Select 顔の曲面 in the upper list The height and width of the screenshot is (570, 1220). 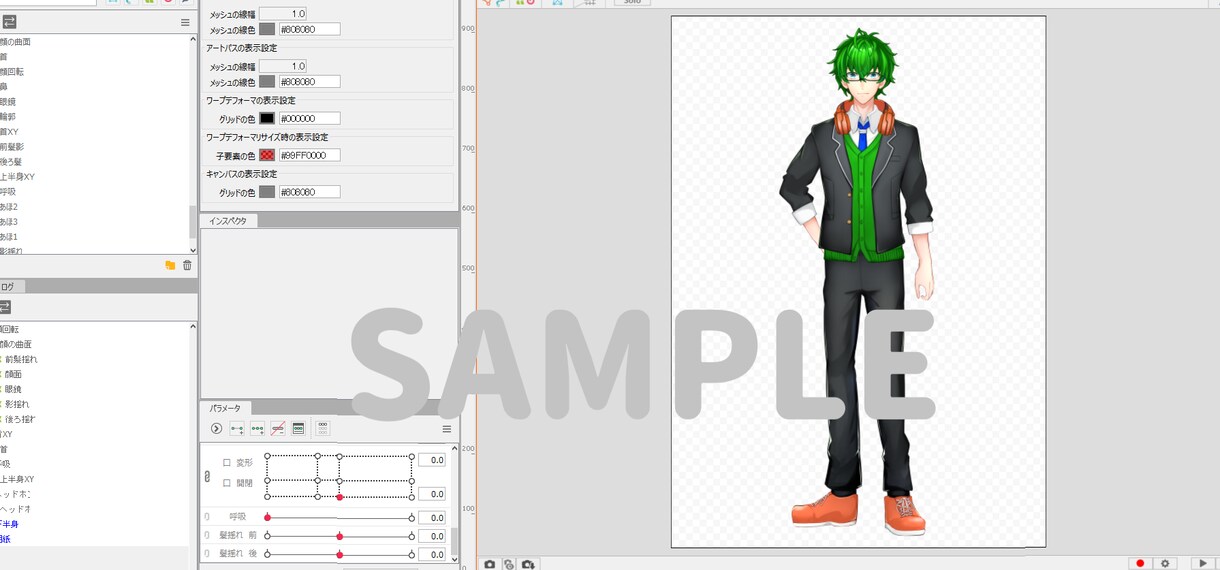pyautogui.click(x=15, y=42)
